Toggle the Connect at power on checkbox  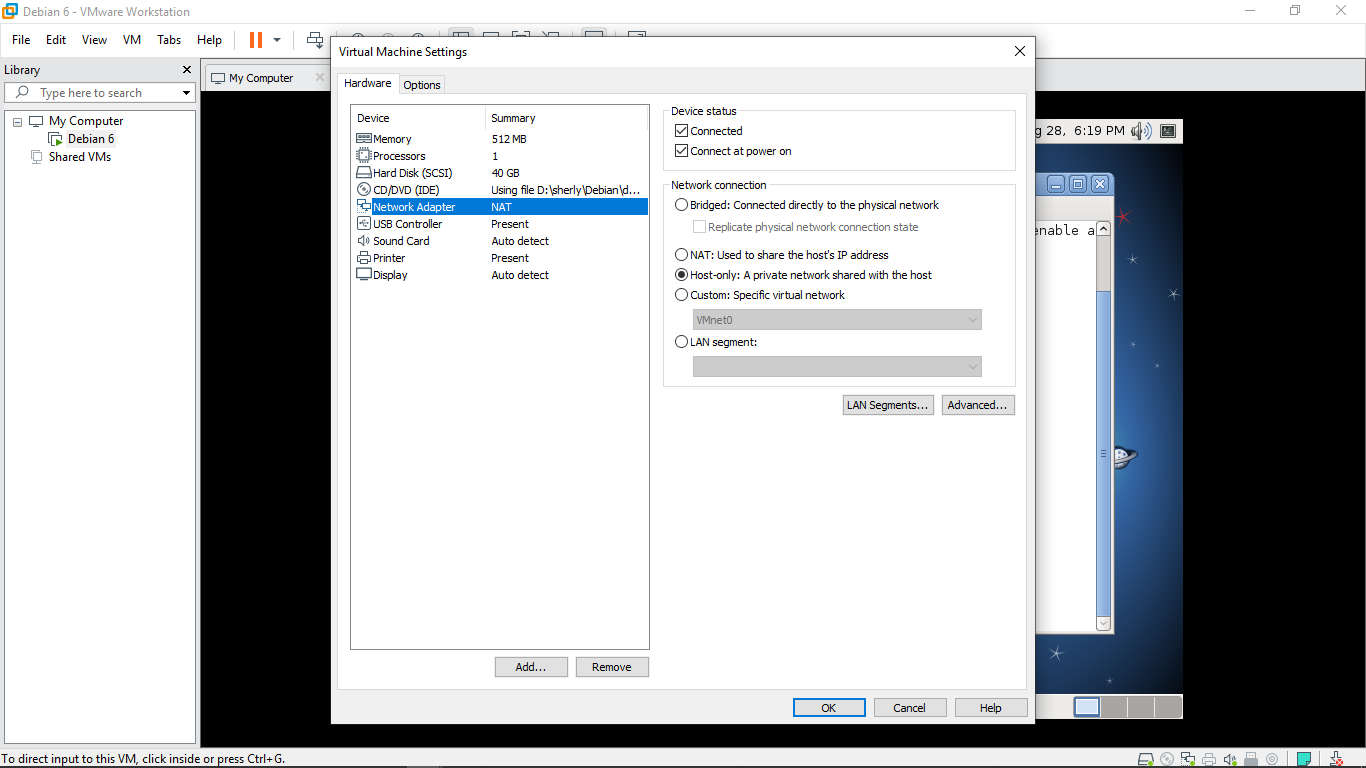point(682,151)
